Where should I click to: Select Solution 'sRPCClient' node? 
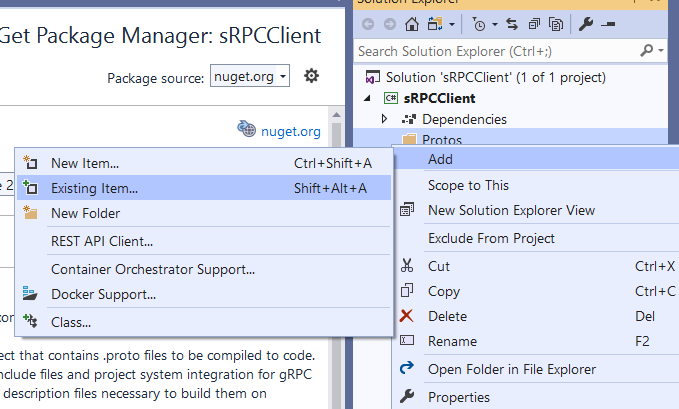pyautogui.click(x=495, y=77)
